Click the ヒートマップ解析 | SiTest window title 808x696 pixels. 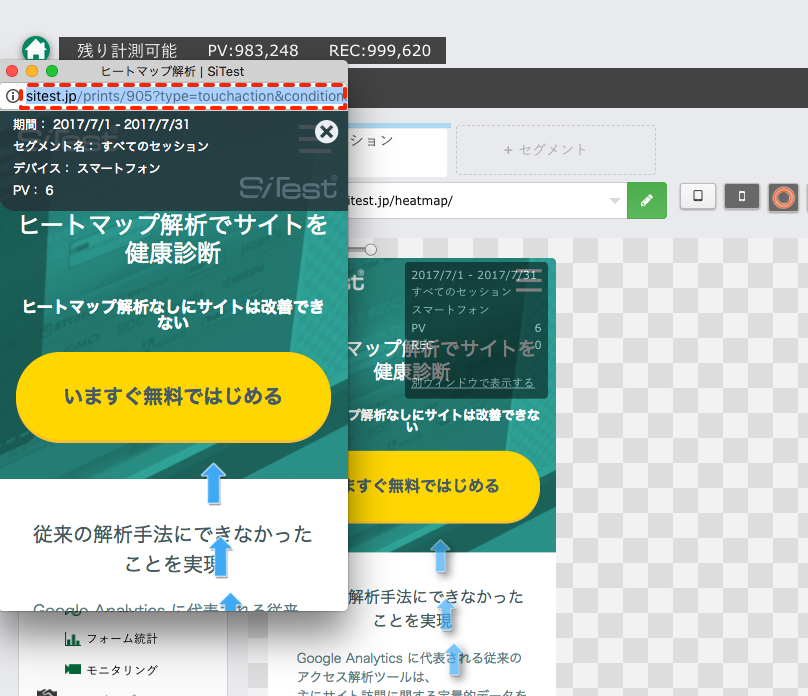[x=173, y=72]
